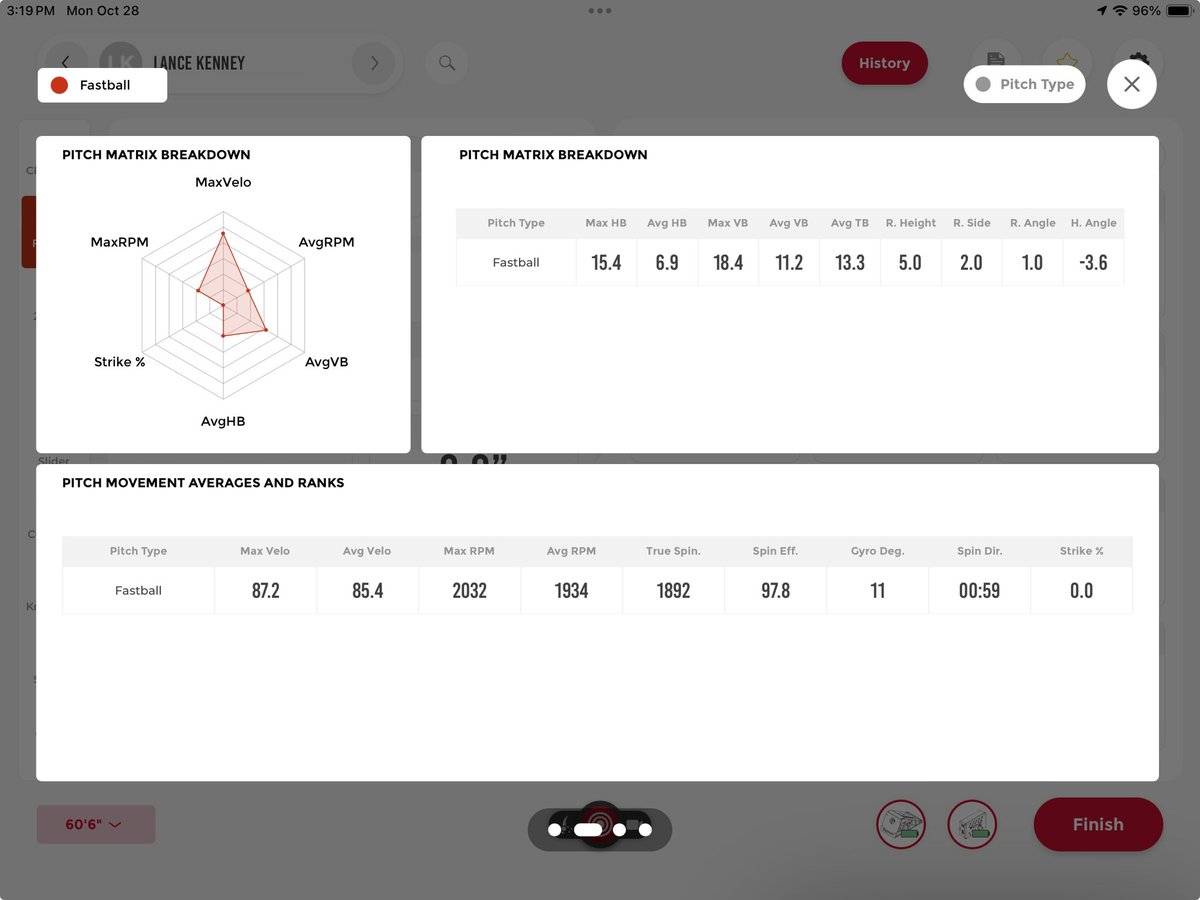1200x900 pixels.
Task: Tap the 85.4 Avg Velo value
Action: [x=368, y=590]
